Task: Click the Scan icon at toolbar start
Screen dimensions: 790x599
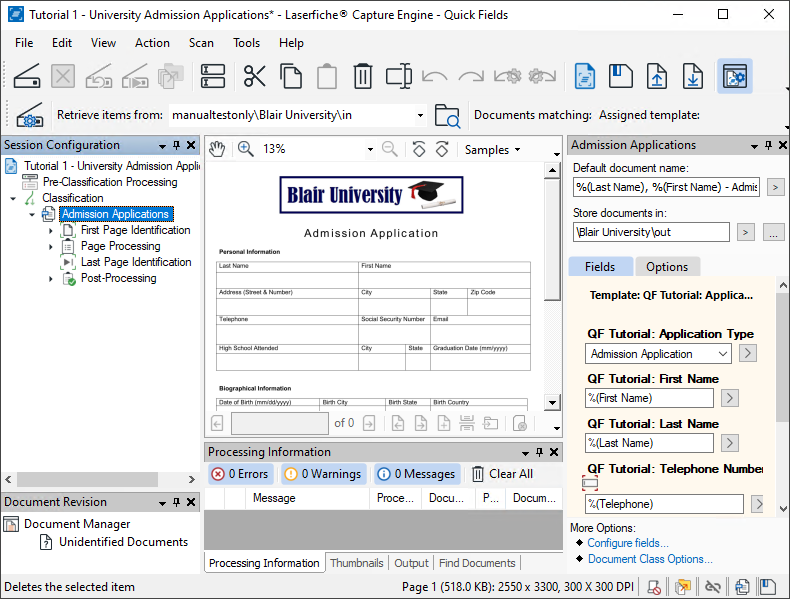Action: click(x=26, y=76)
